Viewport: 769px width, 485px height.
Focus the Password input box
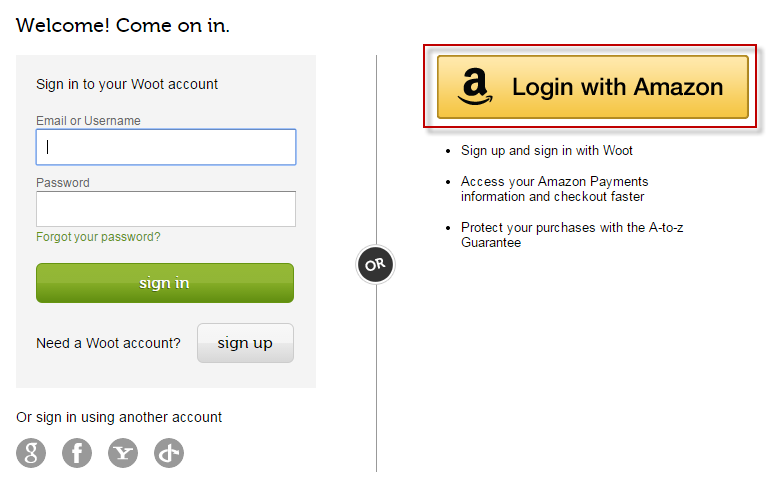(x=166, y=209)
